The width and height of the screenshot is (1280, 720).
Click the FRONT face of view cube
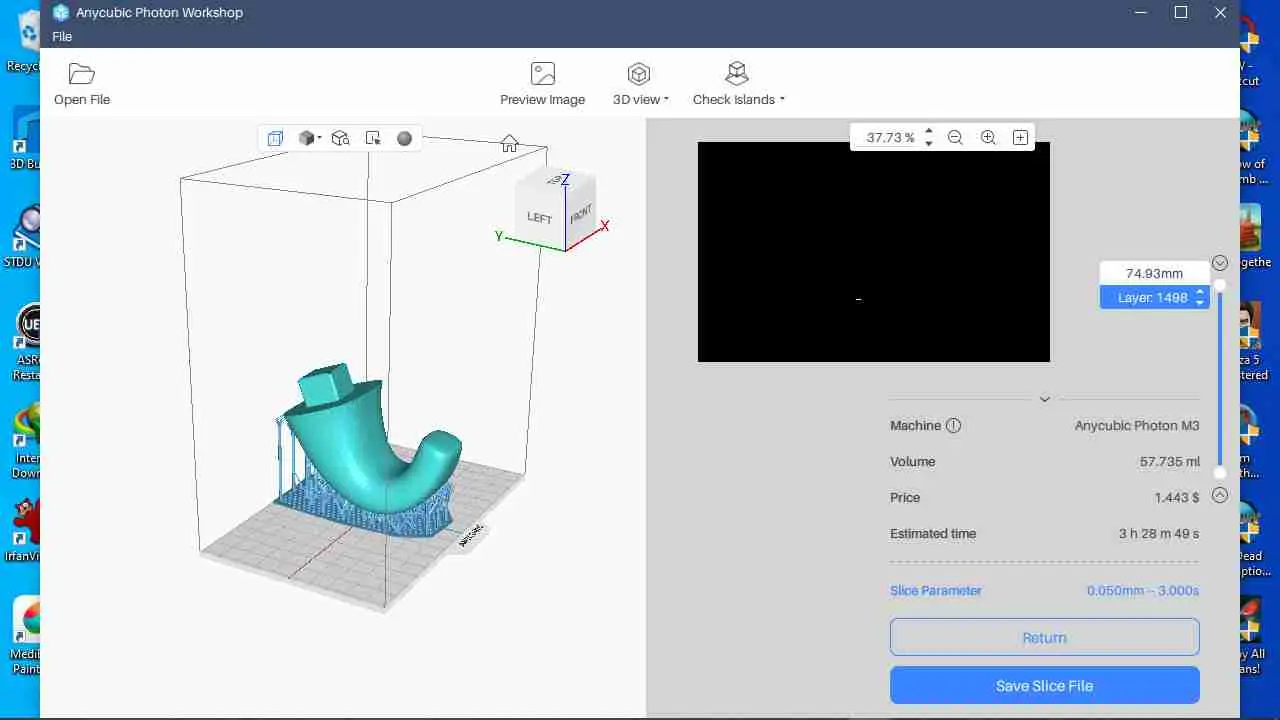[581, 214]
